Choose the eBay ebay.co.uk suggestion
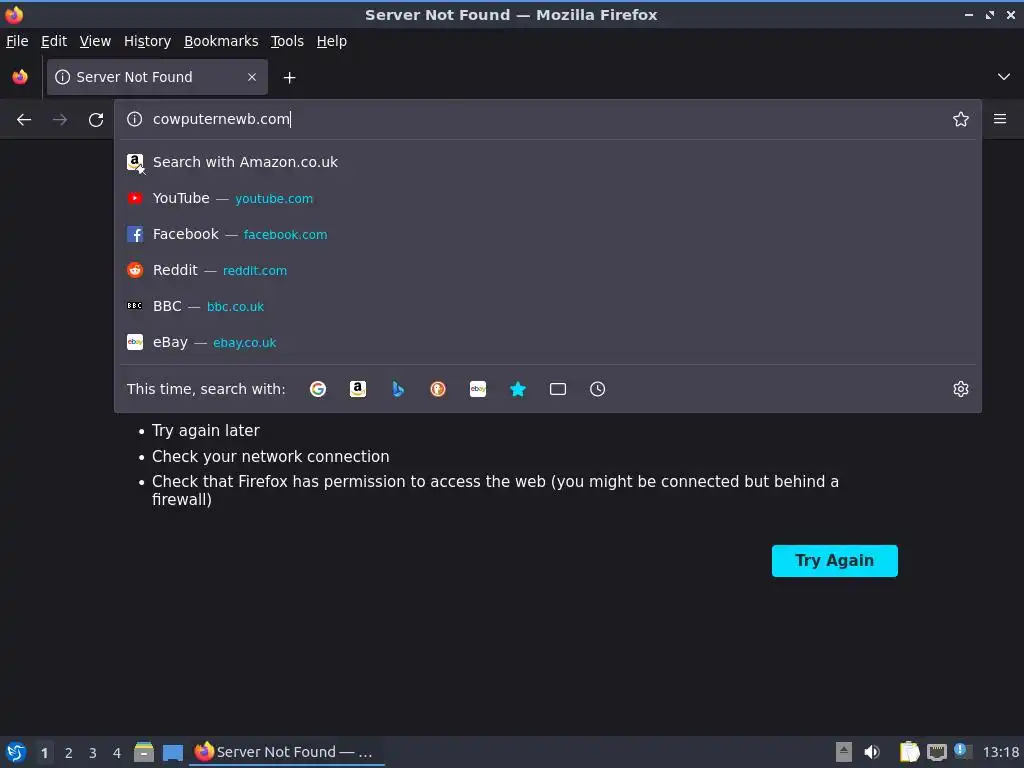The image size is (1024, 768). [548, 342]
